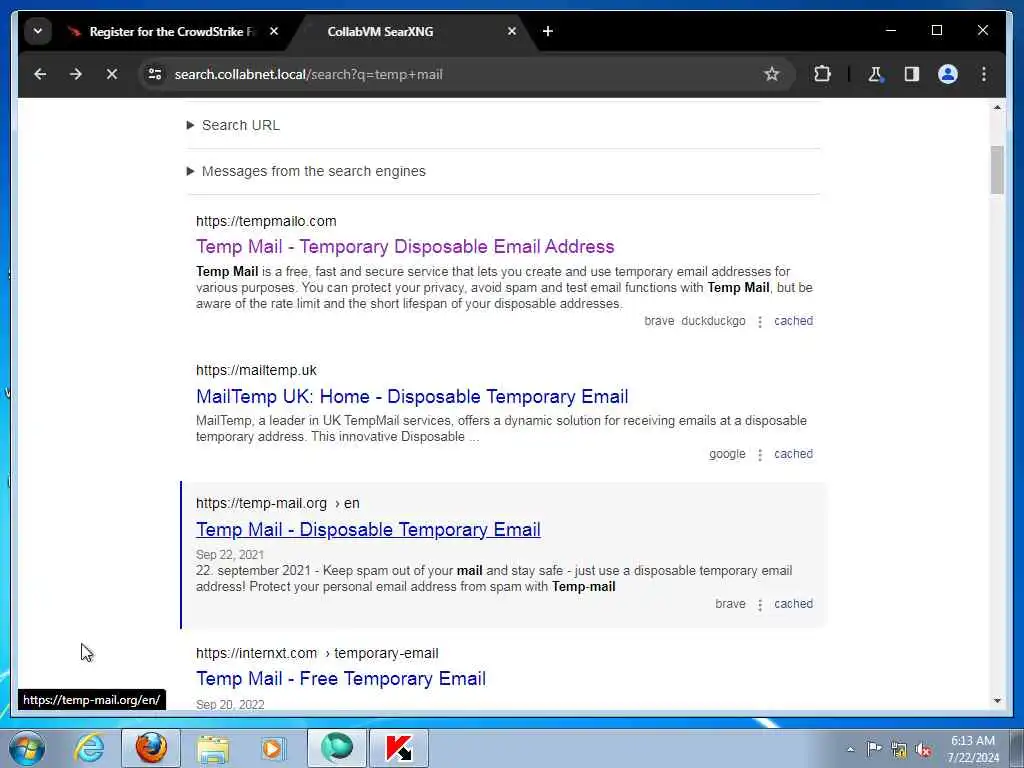The height and width of the screenshot is (768, 1024).
Task: Show hidden system tray icons
Action: pos(850,749)
